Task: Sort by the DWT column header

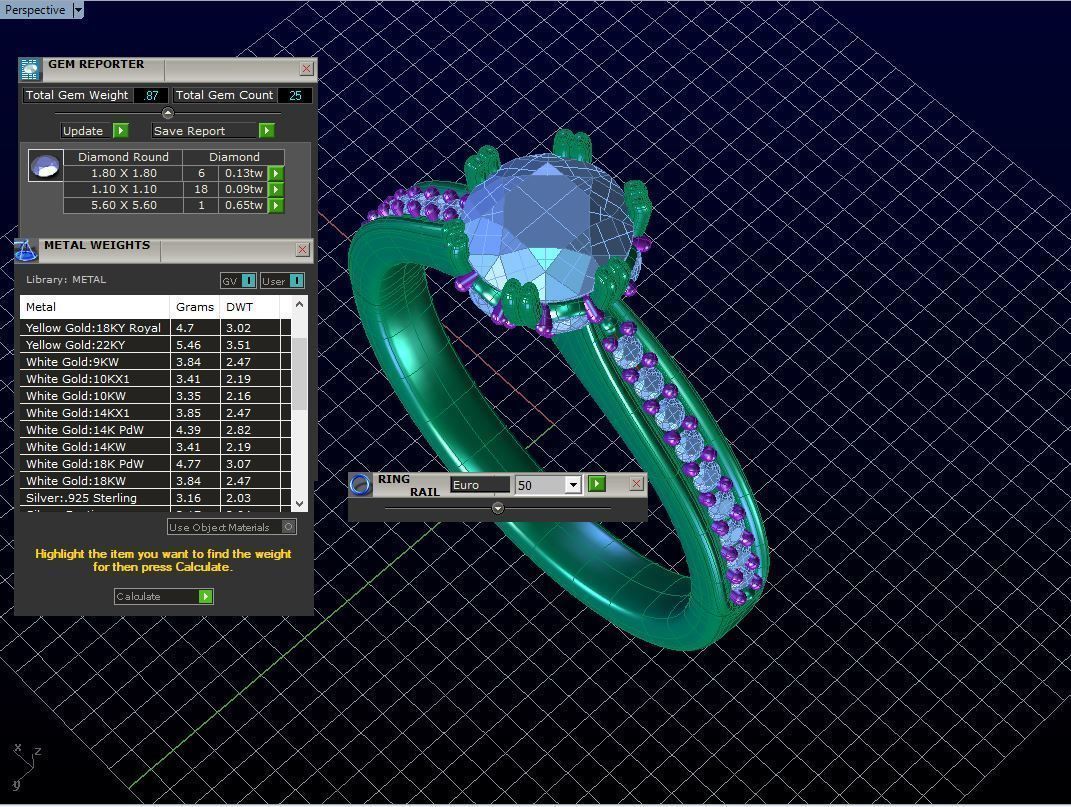Action: tap(250, 307)
